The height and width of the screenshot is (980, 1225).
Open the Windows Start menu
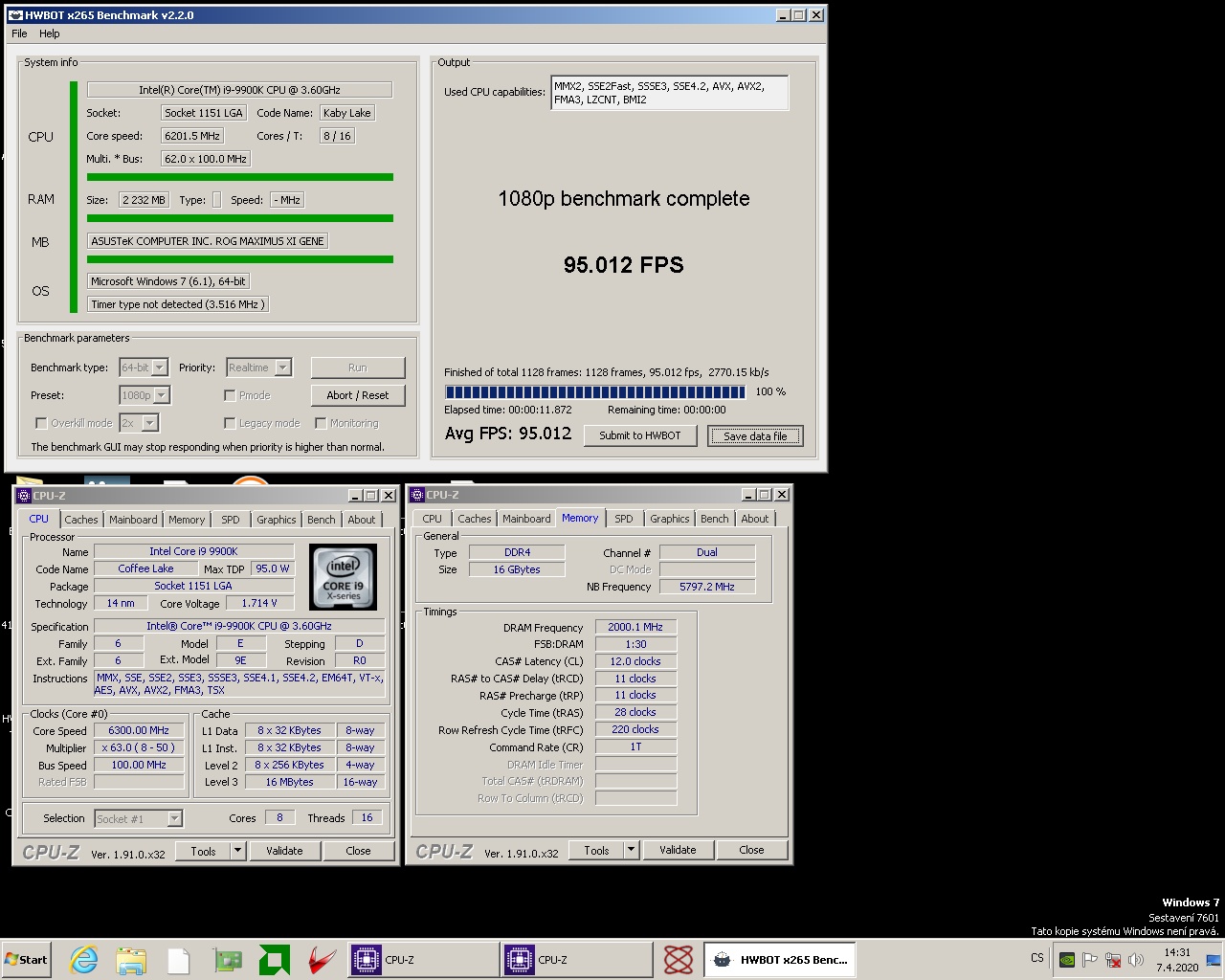(x=27, y=959)
